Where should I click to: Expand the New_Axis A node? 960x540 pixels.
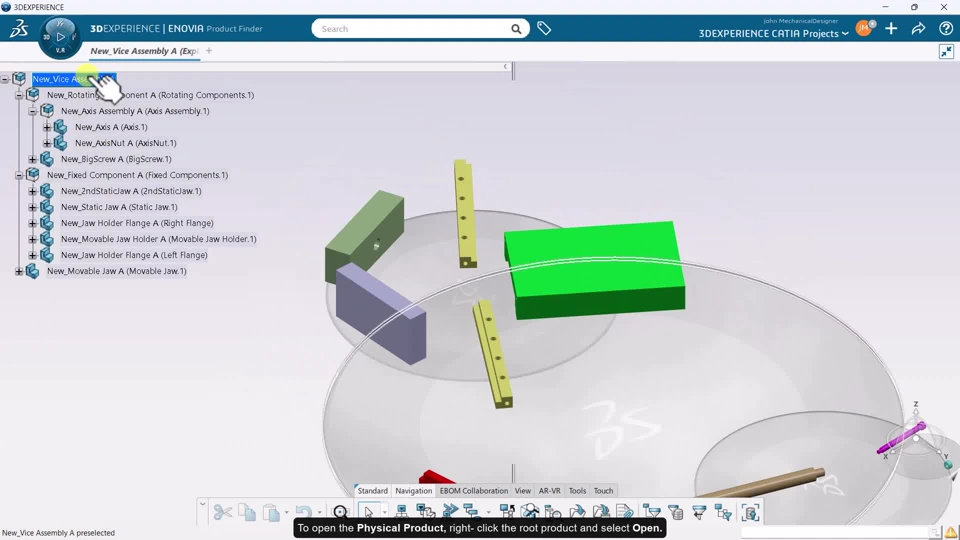[x=47, y=127]
